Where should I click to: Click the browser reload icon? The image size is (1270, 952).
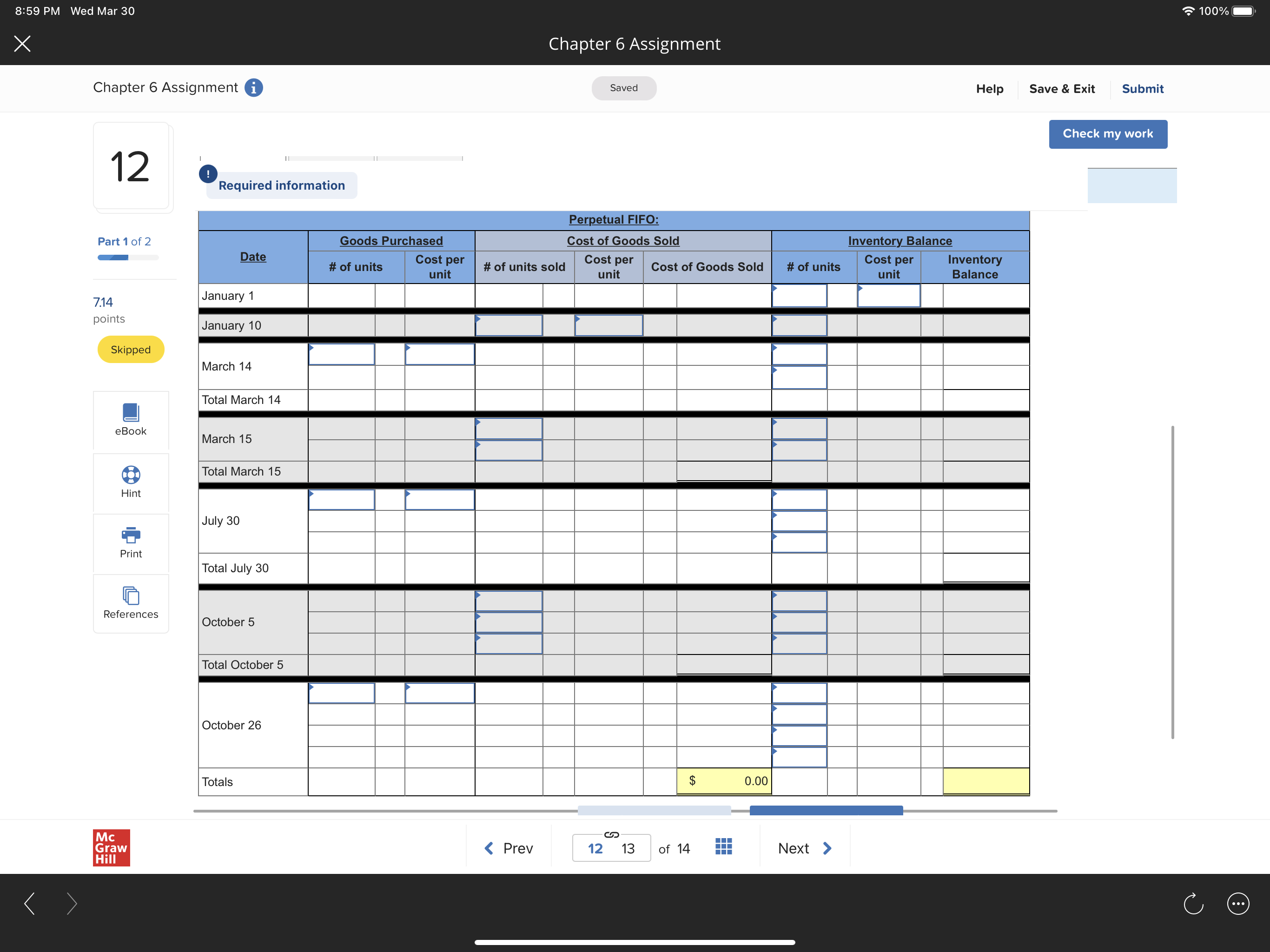point(1193,904)
